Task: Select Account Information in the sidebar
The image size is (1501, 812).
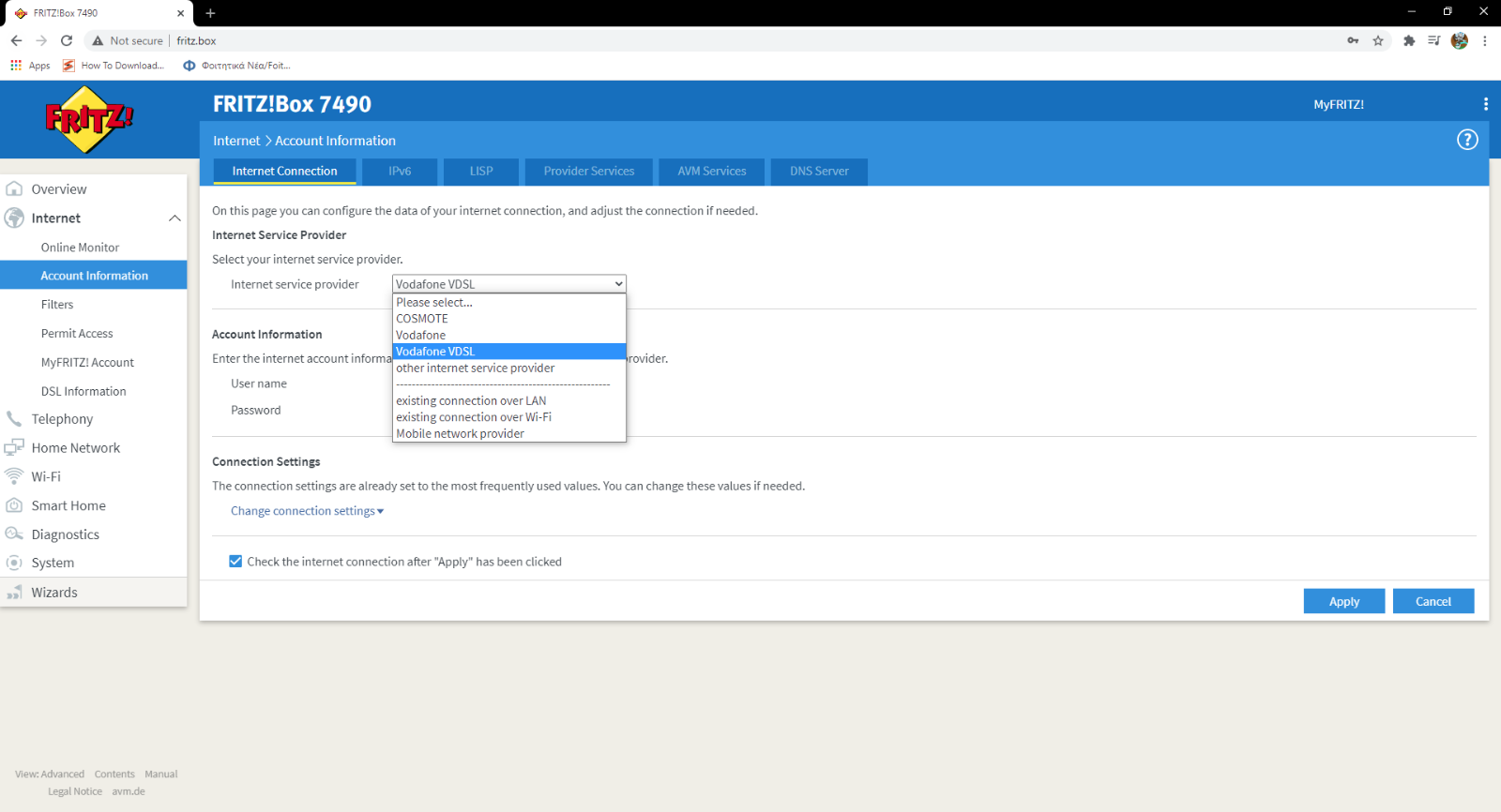Action: [94, 276]
